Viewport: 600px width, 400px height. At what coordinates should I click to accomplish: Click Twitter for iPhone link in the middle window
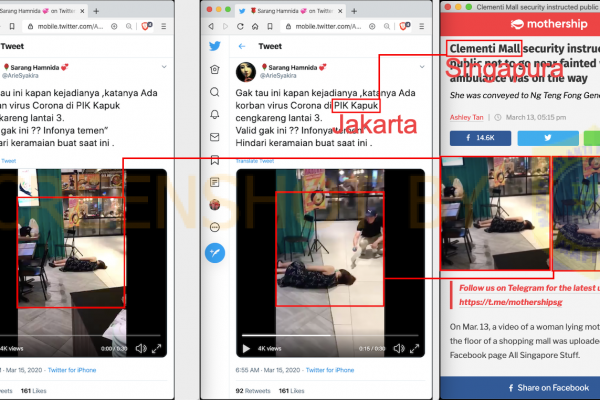pyautogui.click(x=330, y=370)
